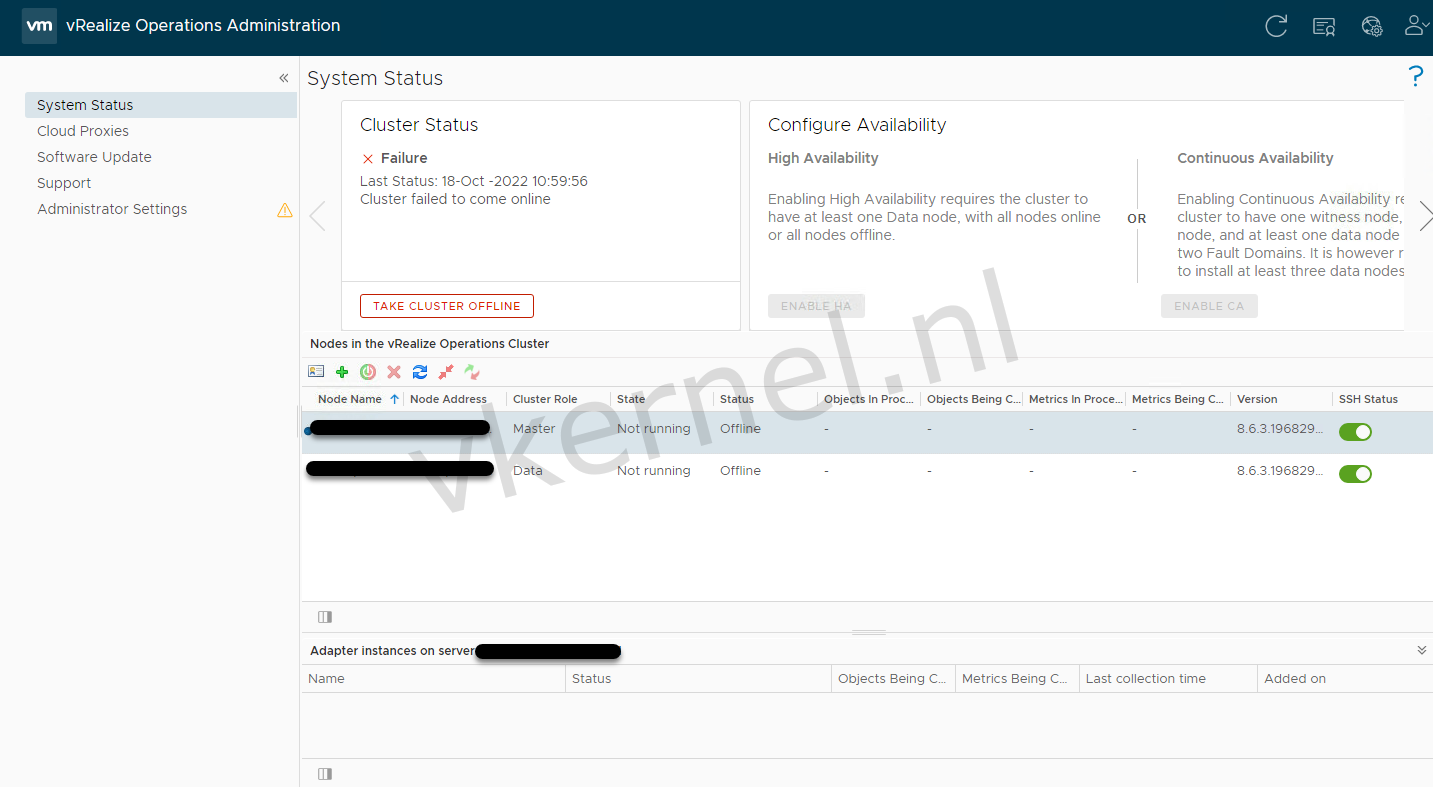Open the power on/off node action
Viewport: 1433px width, 787px height.
pyautogui.click(x=368, y=371)
